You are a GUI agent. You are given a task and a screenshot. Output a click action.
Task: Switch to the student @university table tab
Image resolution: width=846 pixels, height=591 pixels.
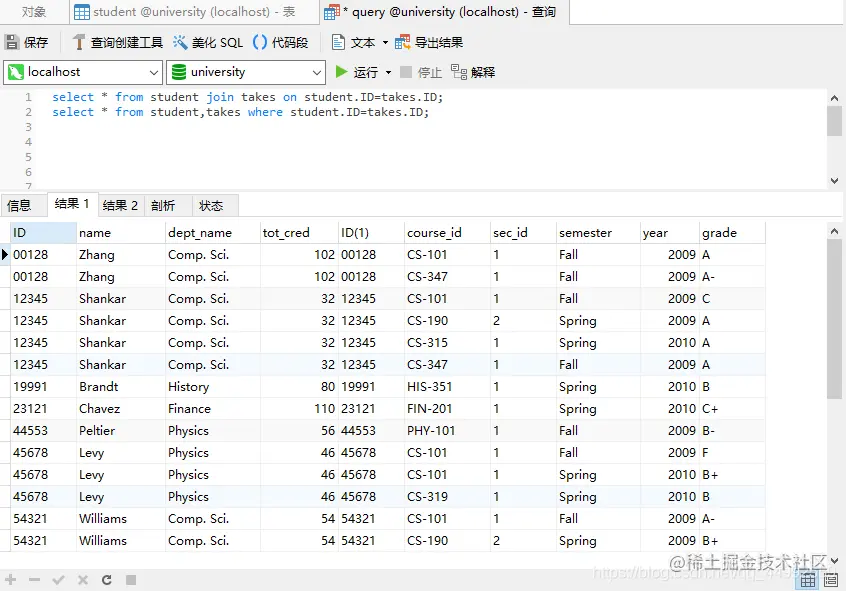point(194,12)
